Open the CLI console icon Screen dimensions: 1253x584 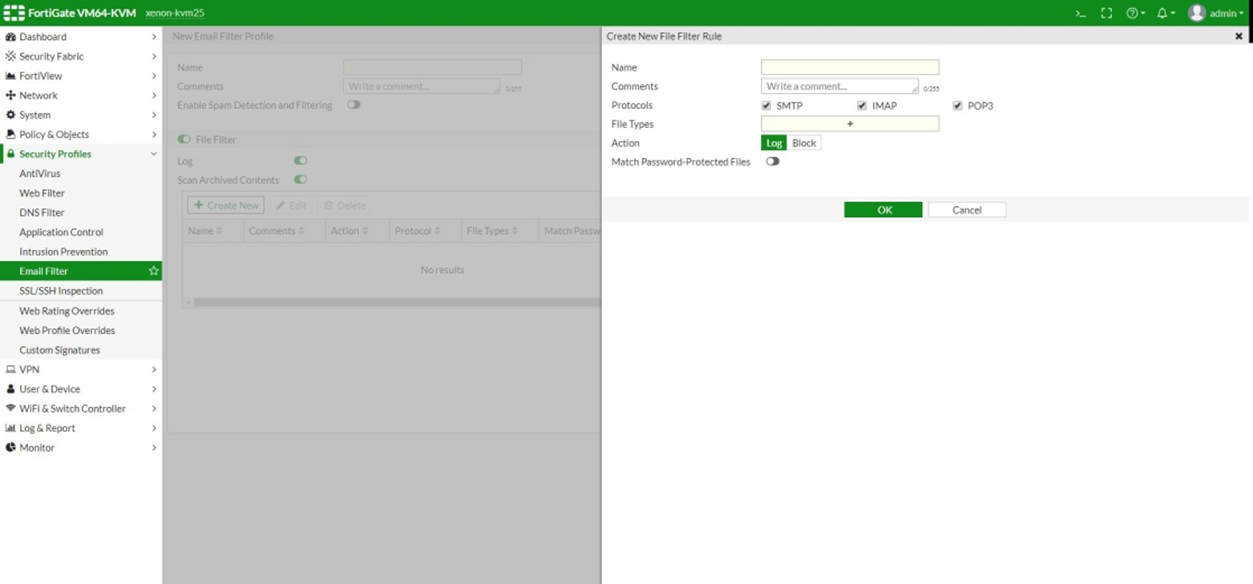click(1080, 13)
